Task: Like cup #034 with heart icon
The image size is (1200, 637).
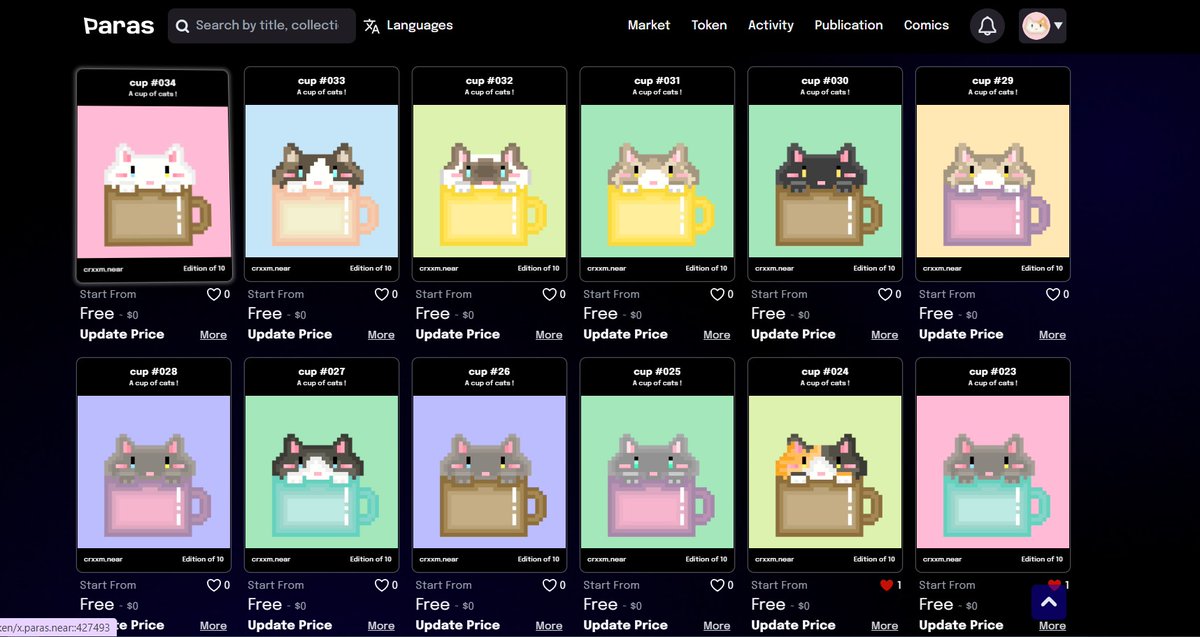Action: [213, 294]
